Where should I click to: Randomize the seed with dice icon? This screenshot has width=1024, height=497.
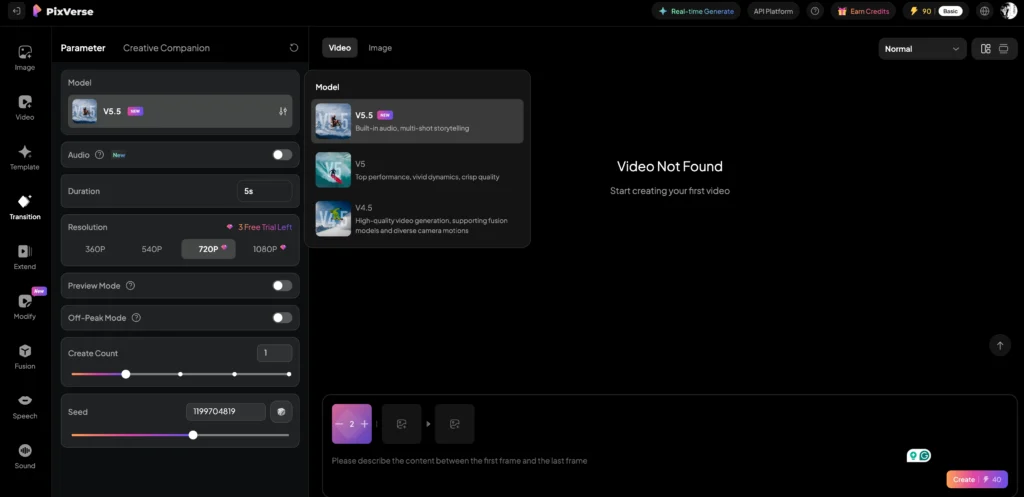tap(281, 411)
